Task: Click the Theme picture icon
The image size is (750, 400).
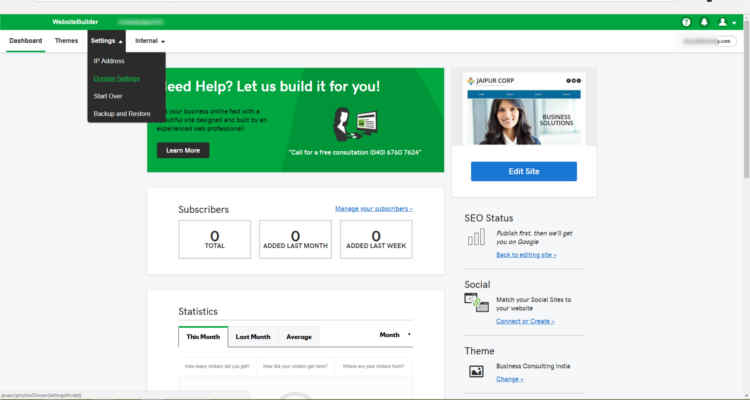Action: coord(476,371)
